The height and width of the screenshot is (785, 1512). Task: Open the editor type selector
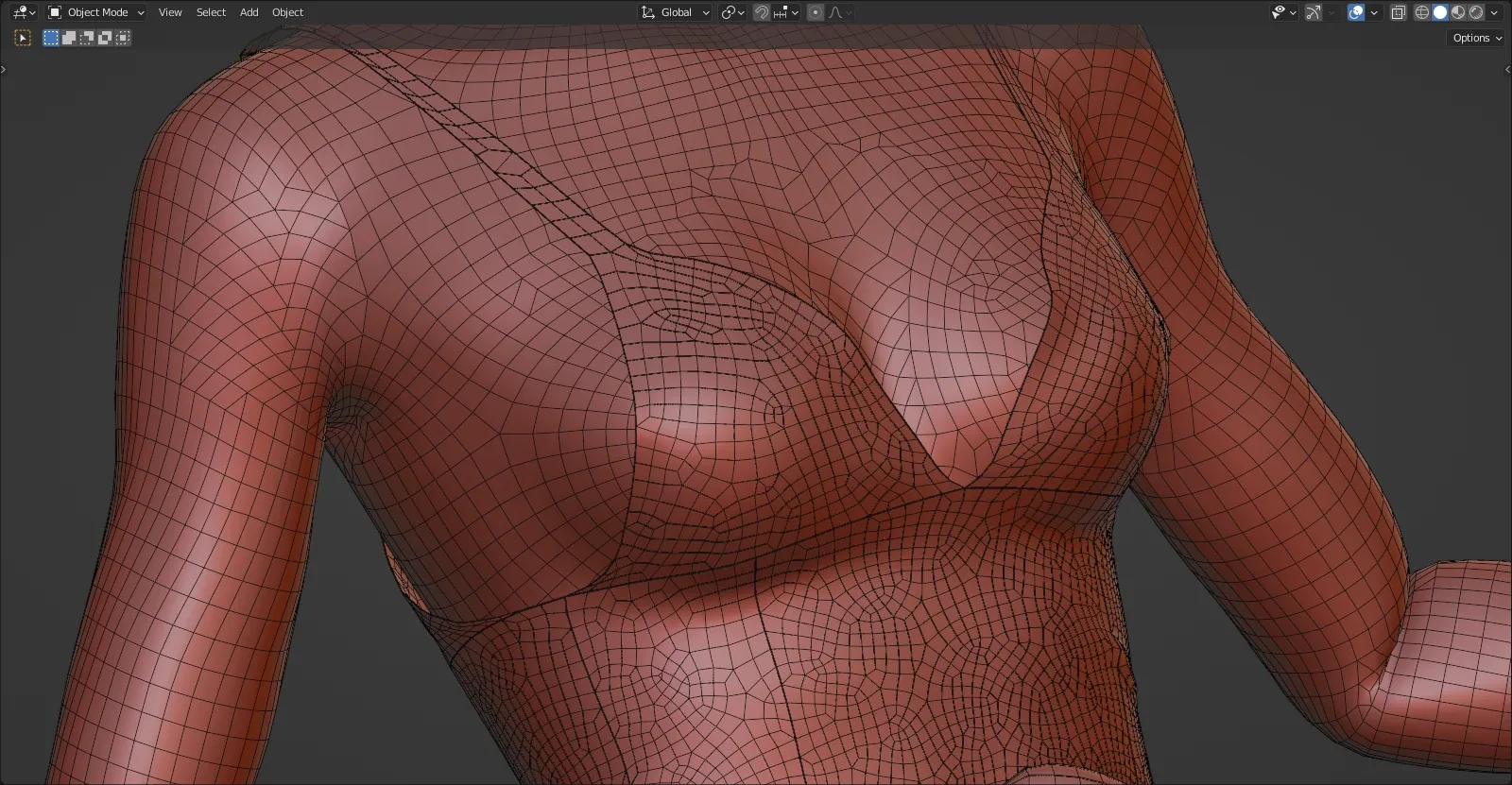(x=24, y=12)
